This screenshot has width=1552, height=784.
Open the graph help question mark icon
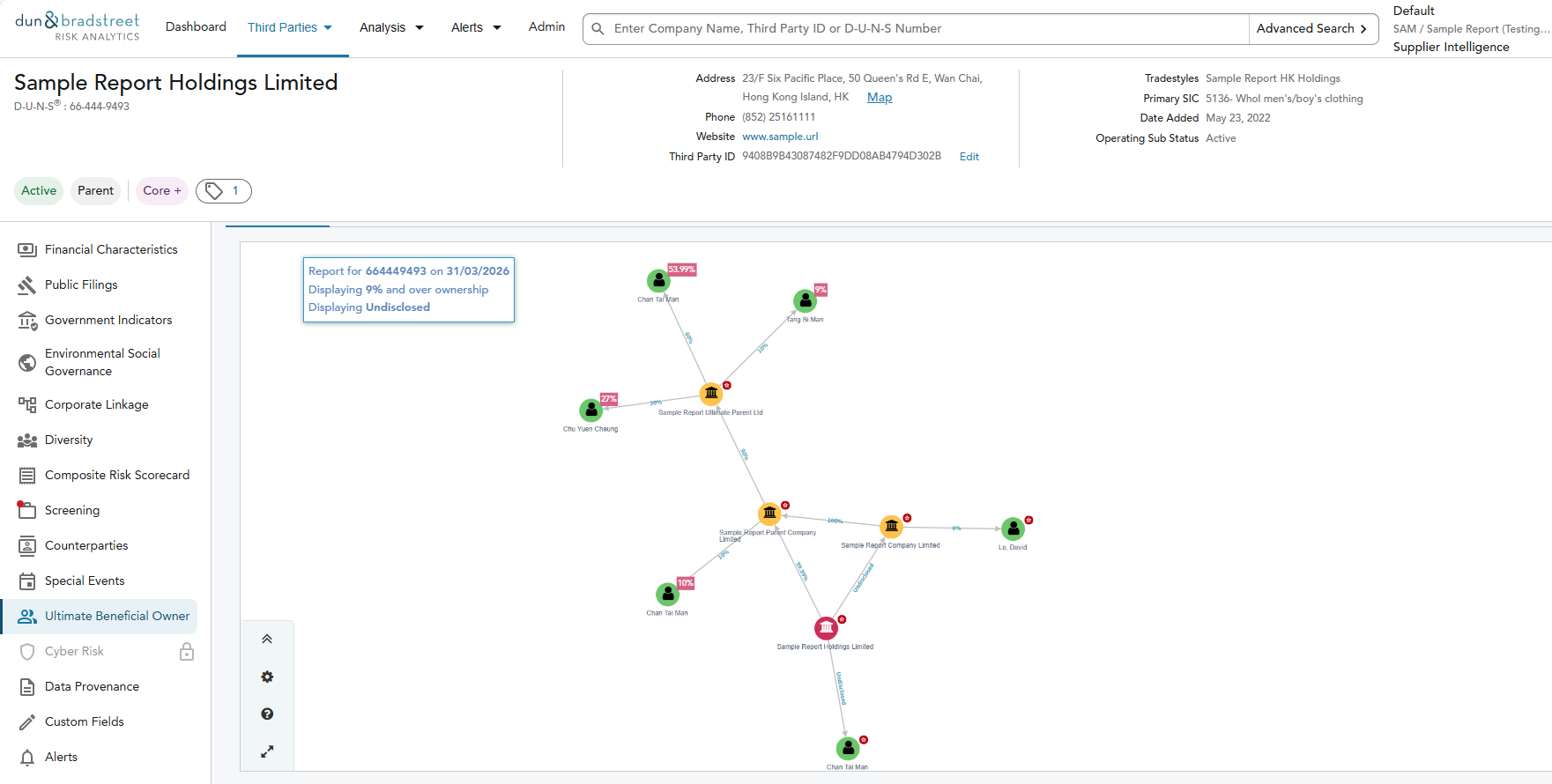pos(267,714)
